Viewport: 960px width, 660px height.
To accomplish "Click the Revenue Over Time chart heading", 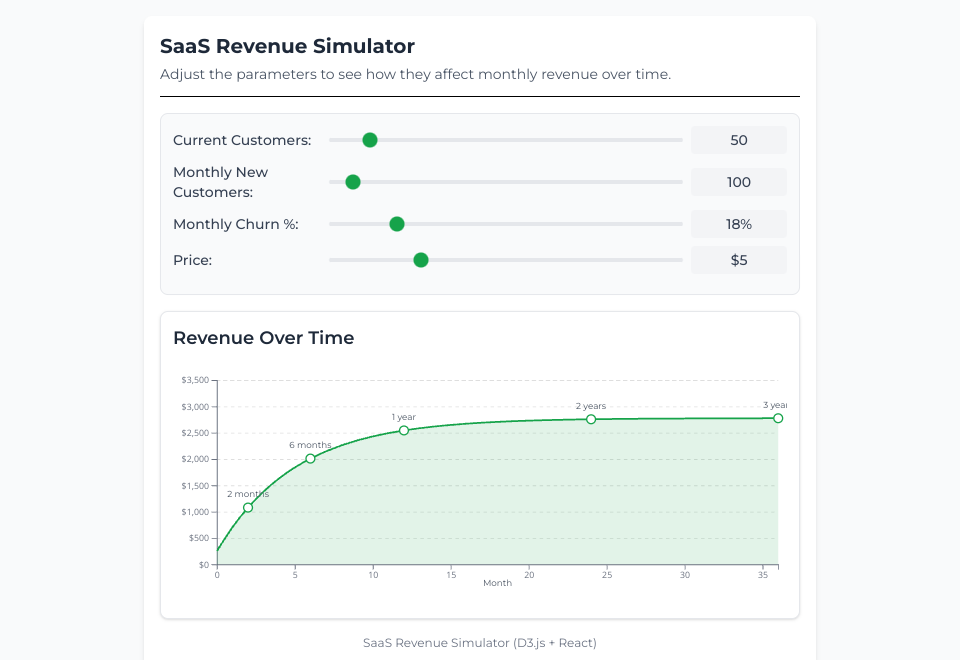I will point(263,338).
